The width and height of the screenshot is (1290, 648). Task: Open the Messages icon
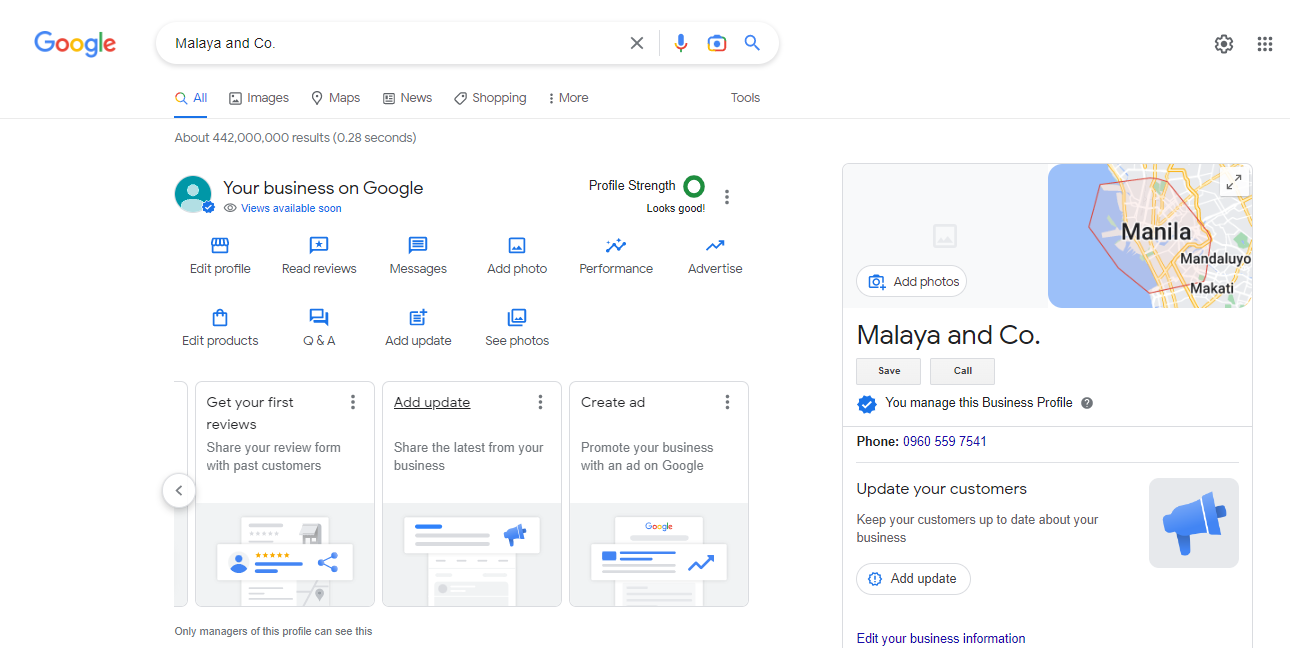click(418, 246)
